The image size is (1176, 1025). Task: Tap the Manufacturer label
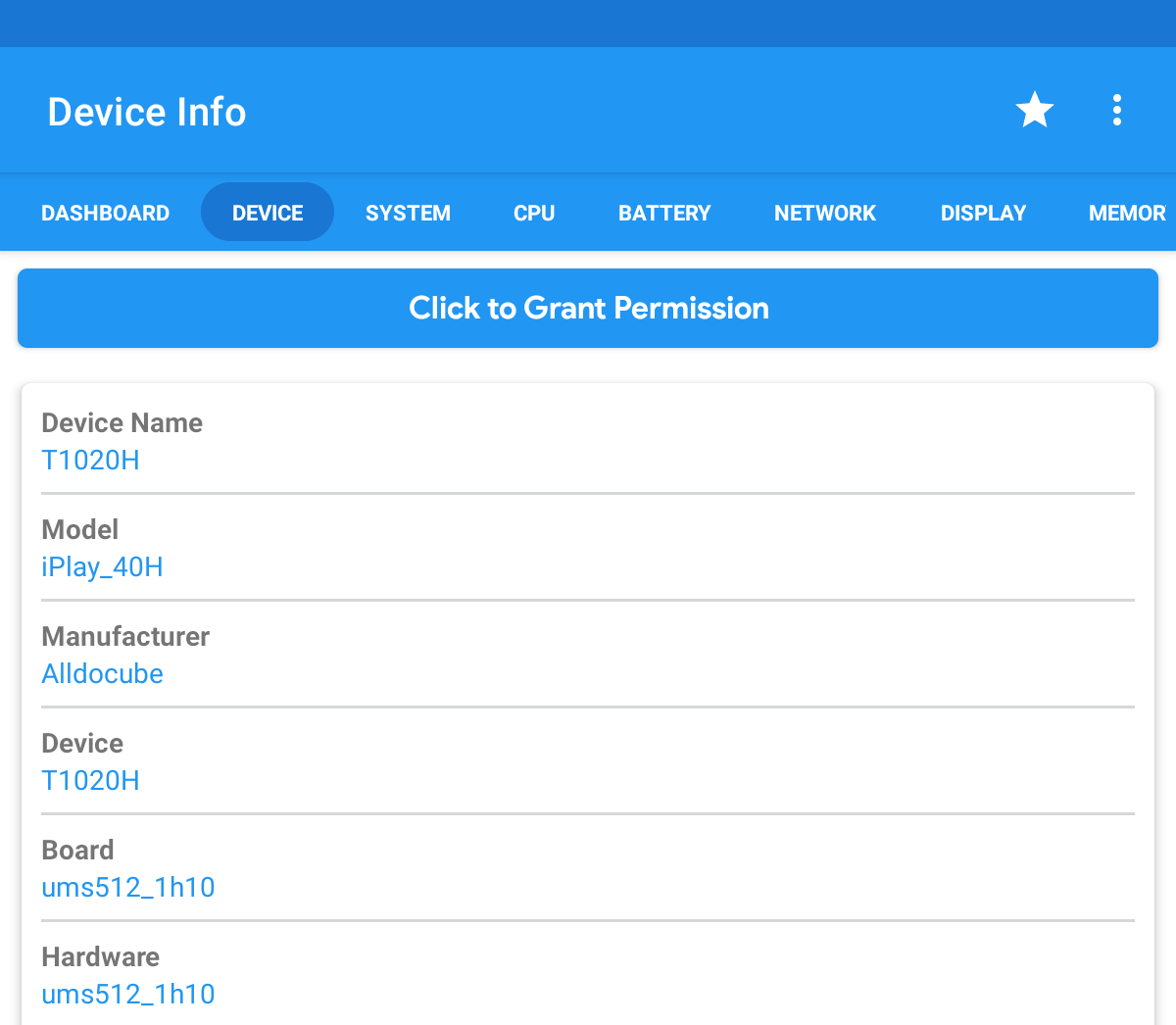pyautogui.click(x=125, y=637)
